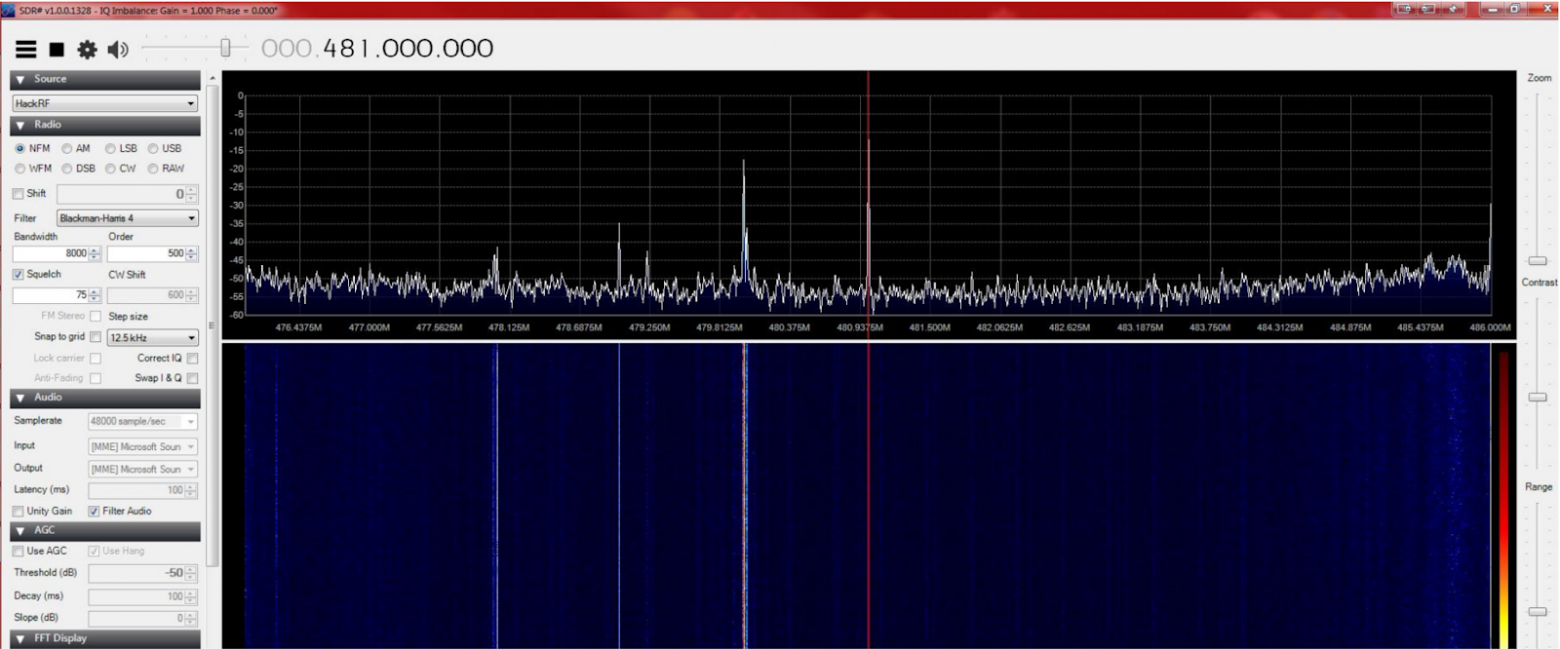Collapse the Audio panel header arrow
The image size is (1560, 649).
[x=23, y=397]
